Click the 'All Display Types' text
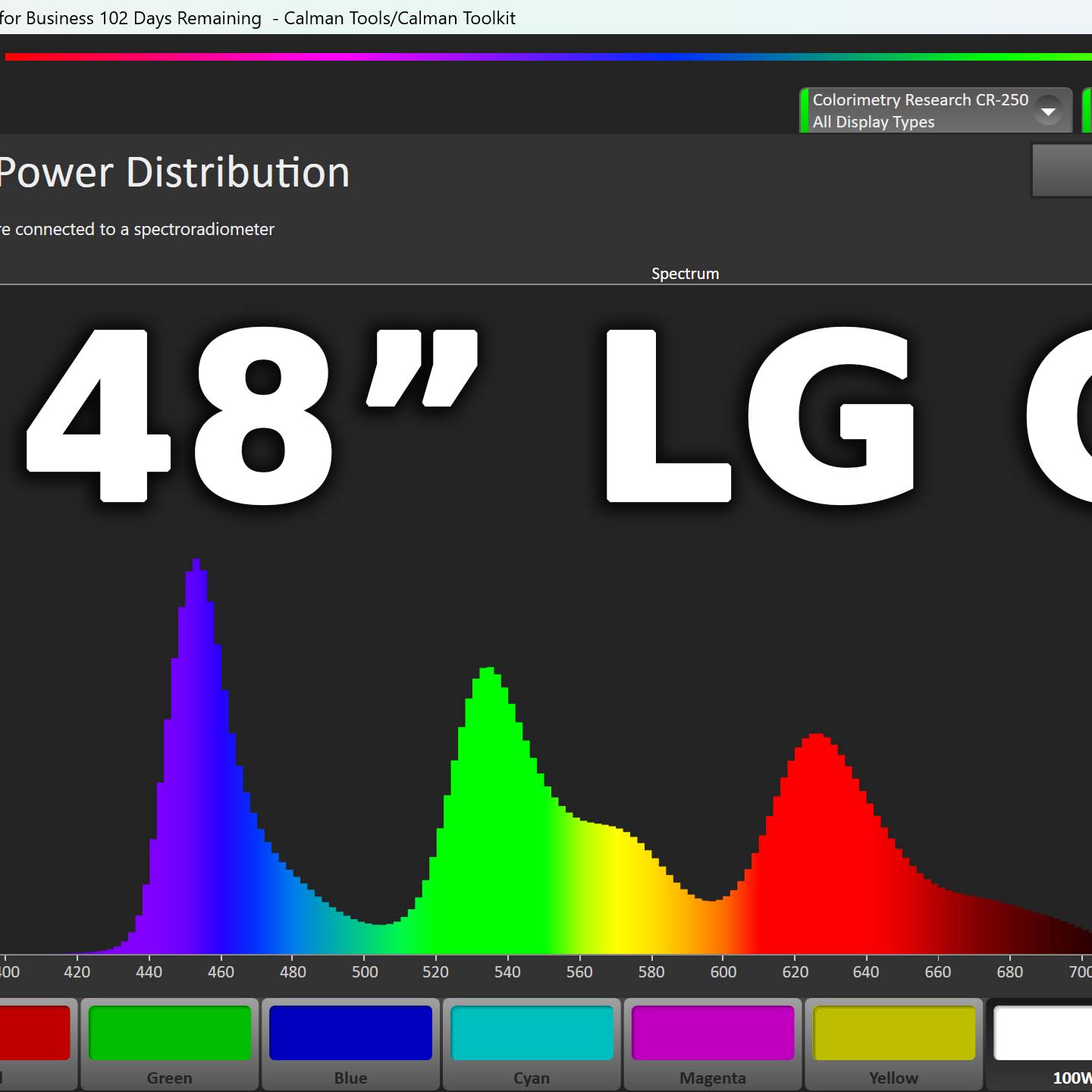Screen dimensions: 1092x1092 point(874,122)
